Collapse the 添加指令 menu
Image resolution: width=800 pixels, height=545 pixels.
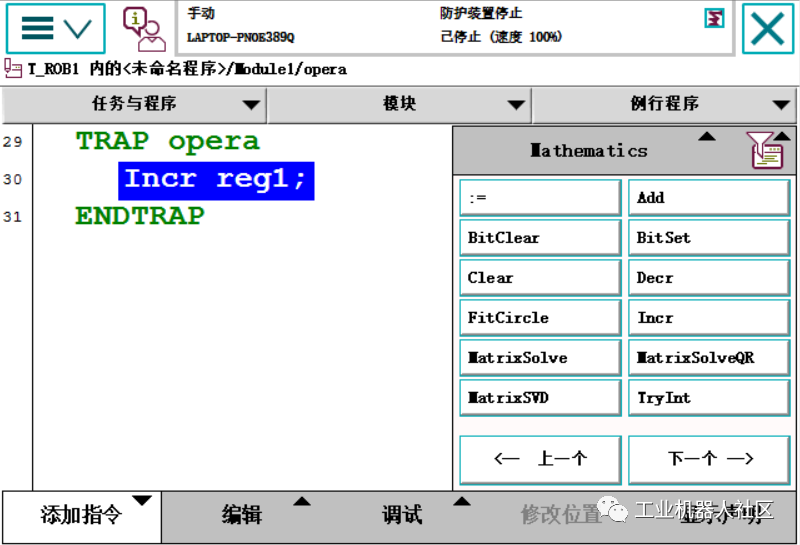coord(82,516)
